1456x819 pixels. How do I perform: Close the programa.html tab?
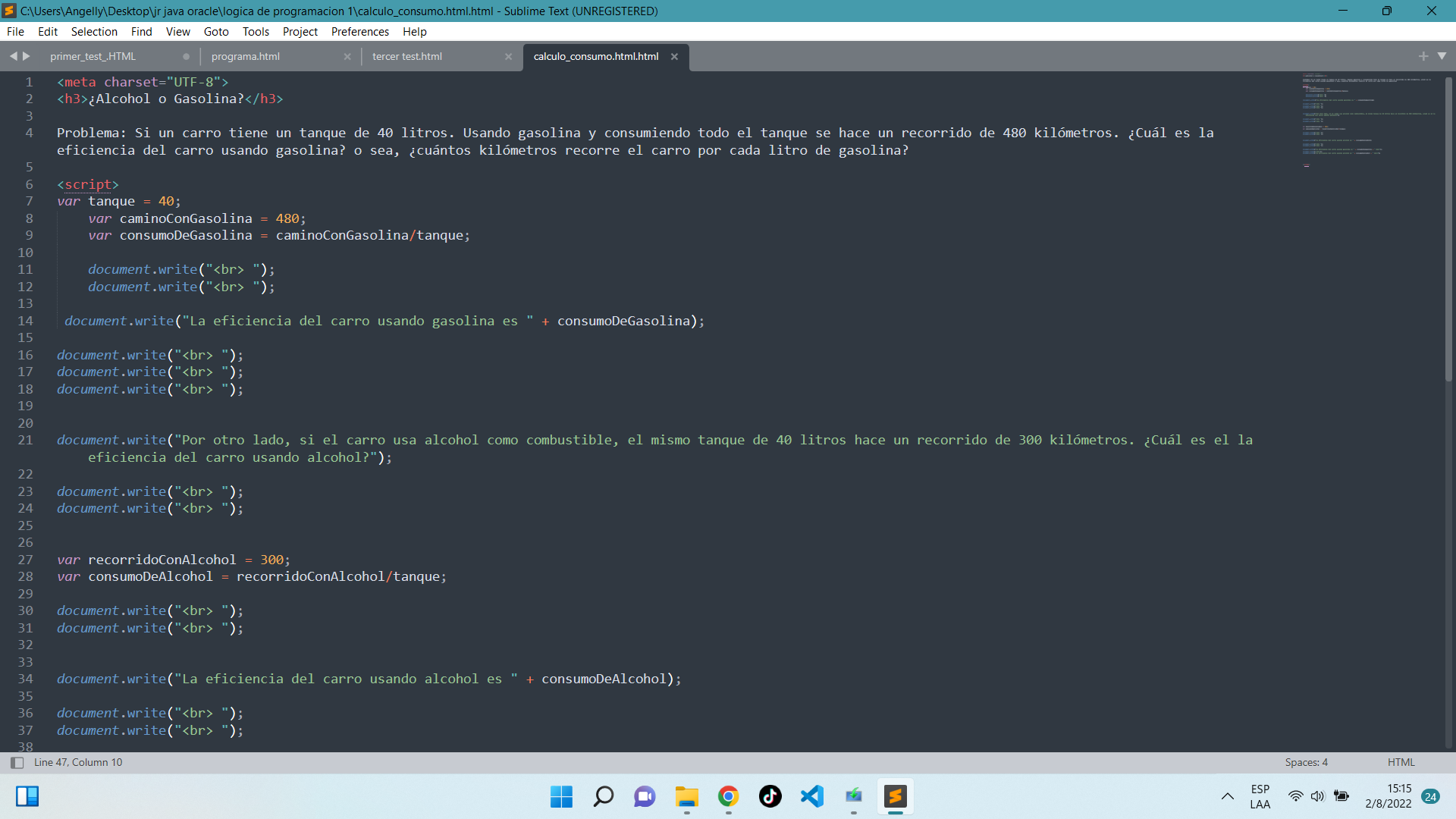pyautogui.click(x=347, y=57)
